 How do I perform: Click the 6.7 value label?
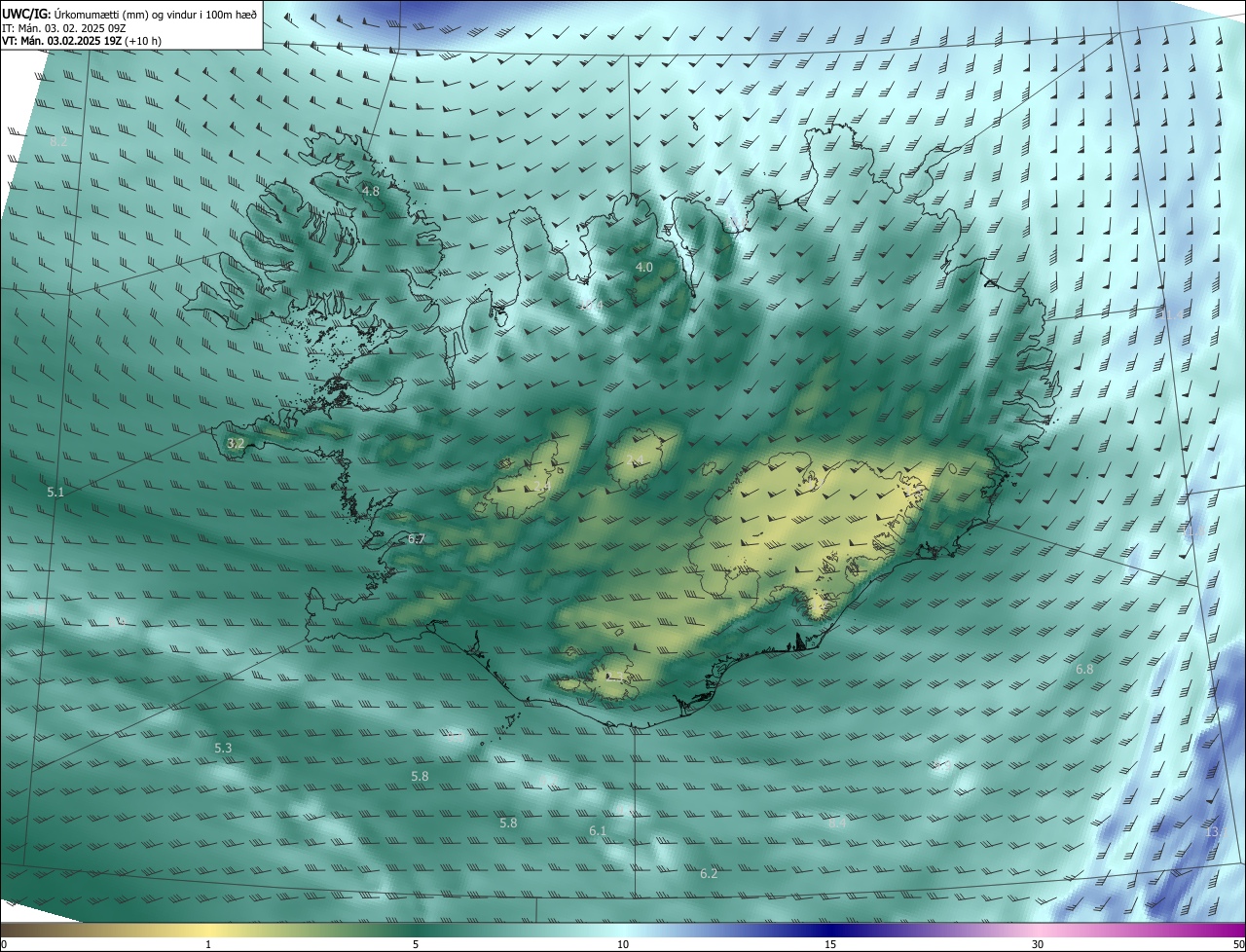[417, 538]
